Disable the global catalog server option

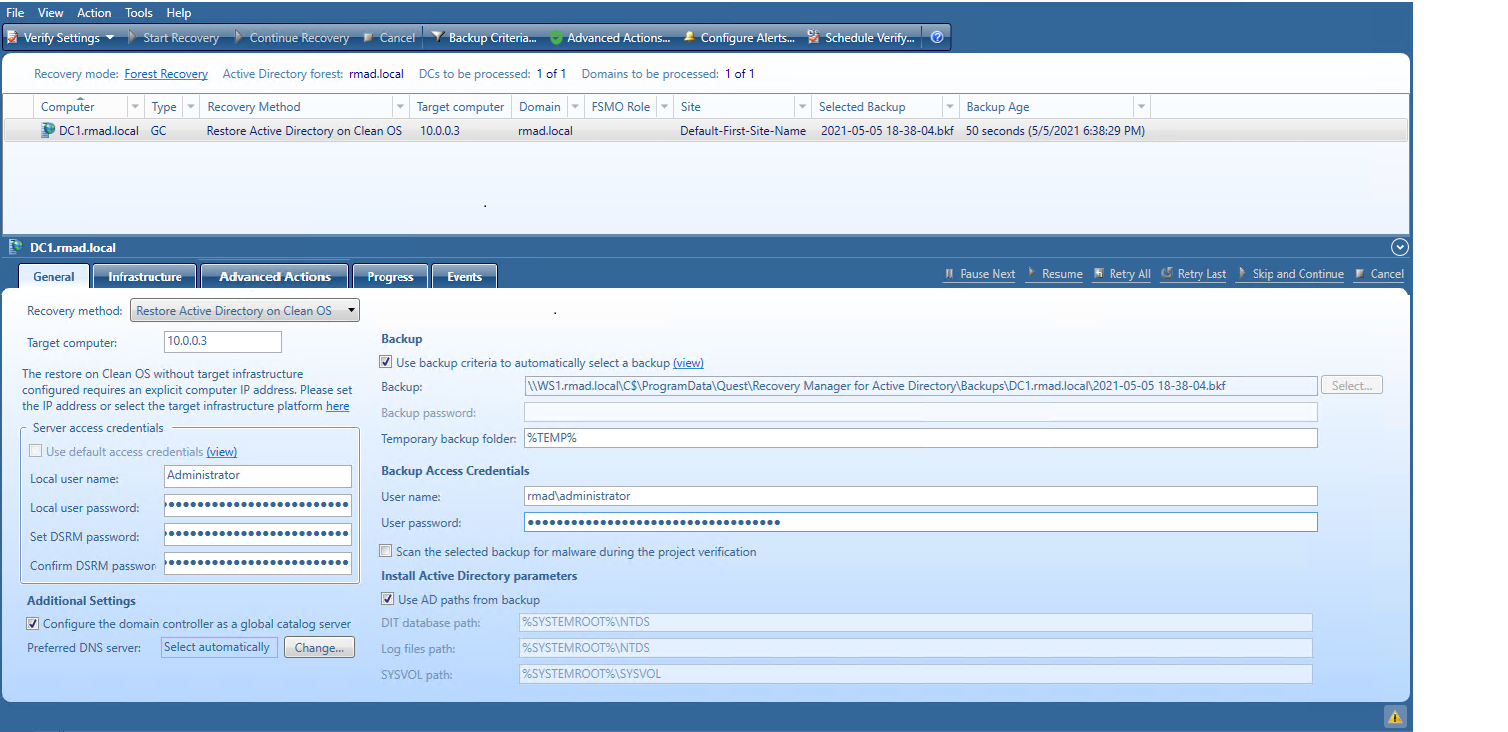[33, 623]
